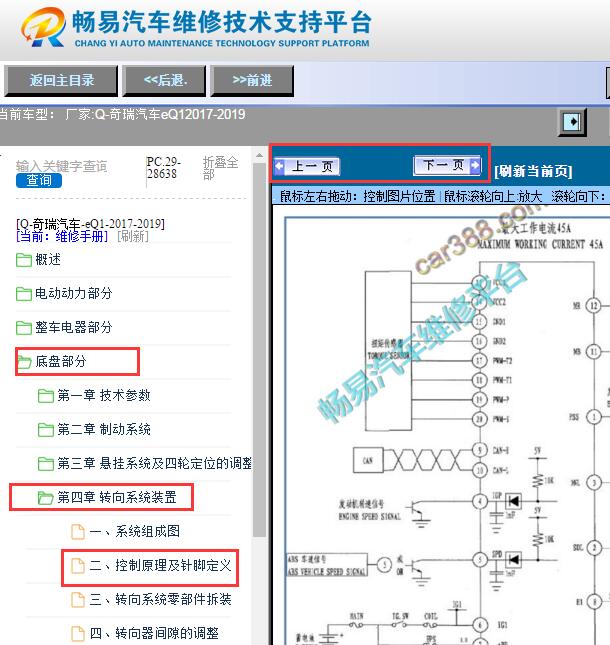Click the 返回主目录 button
610x645 pixels.
61,81
